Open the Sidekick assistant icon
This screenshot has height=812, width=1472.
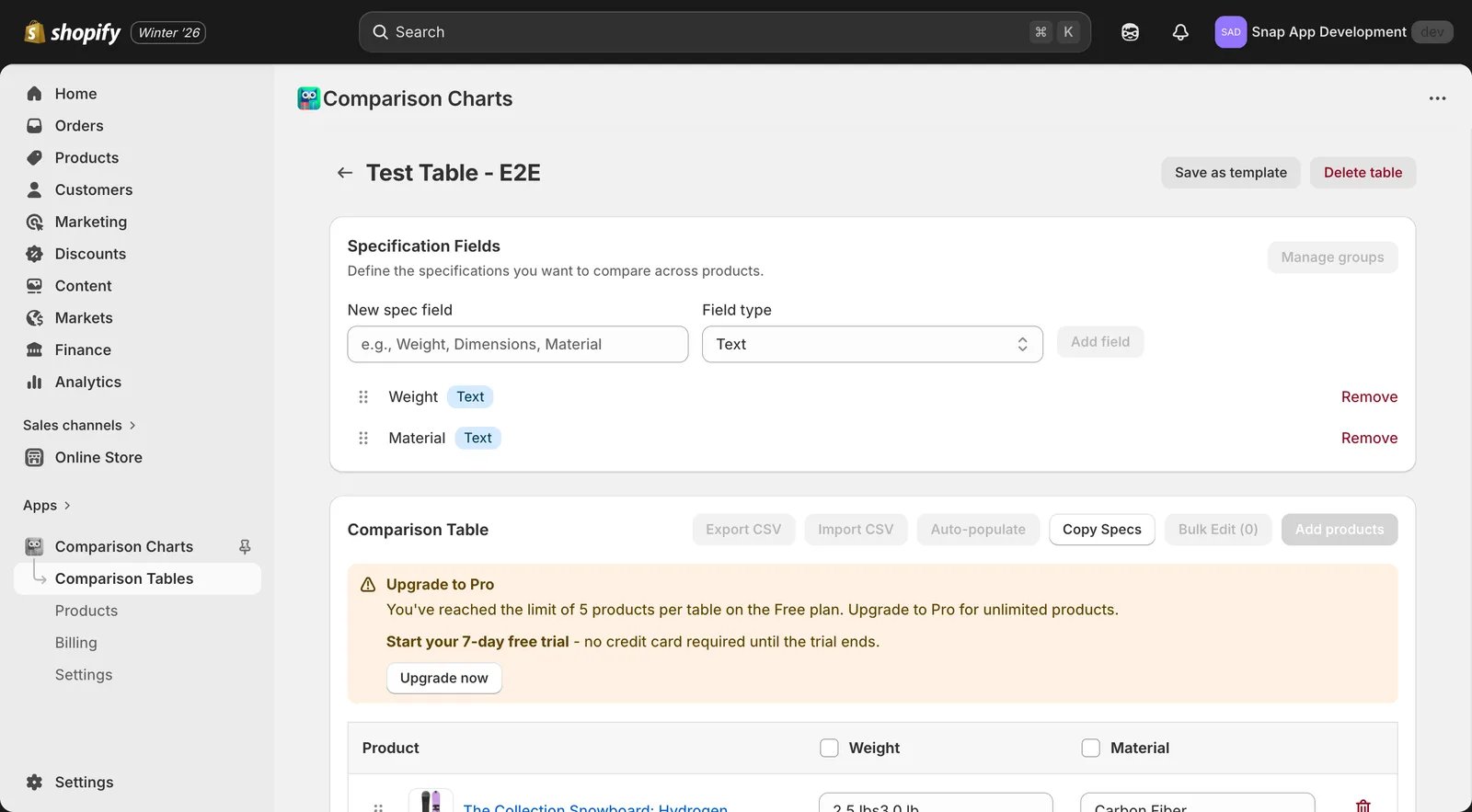1130,32
